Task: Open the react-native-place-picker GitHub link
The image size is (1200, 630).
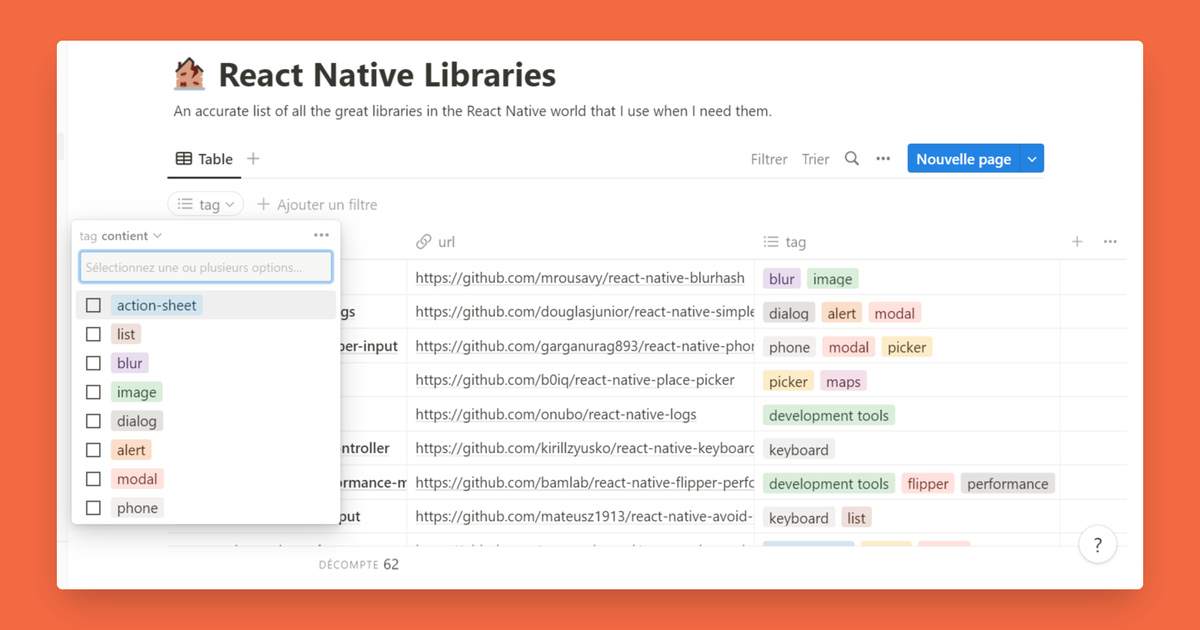Action: (575, 380)
